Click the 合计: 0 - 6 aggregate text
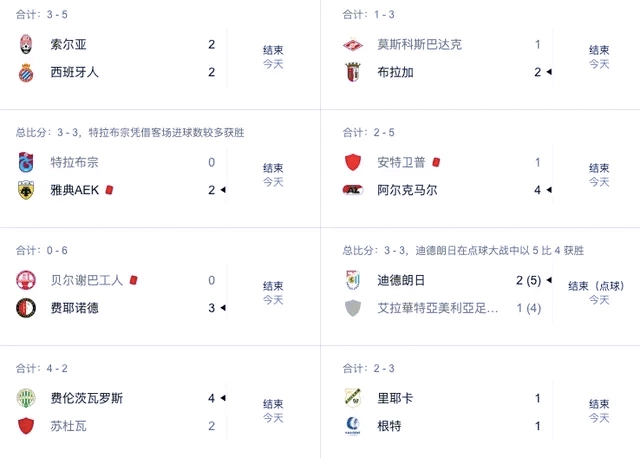This screenshot has width=640, height=458. 42,250
